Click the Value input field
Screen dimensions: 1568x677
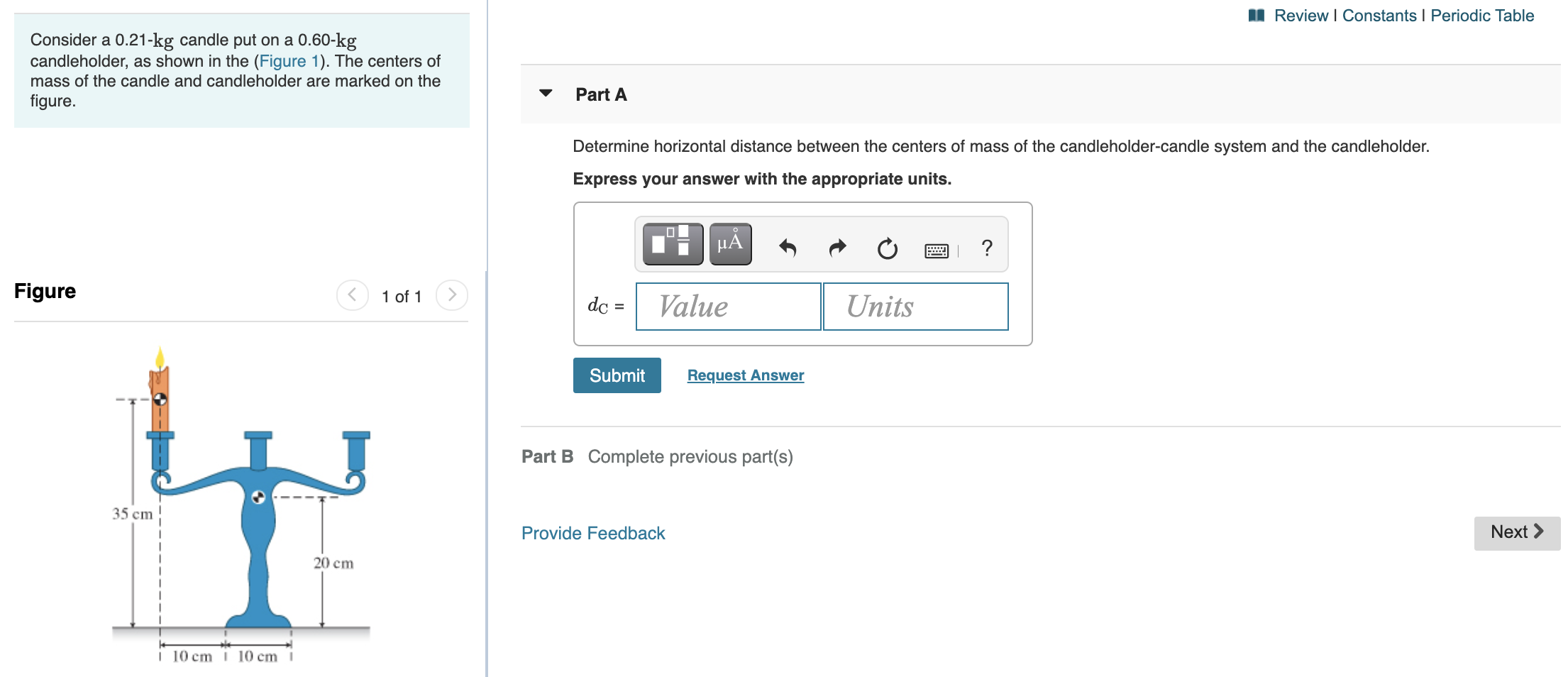point(728,306)
